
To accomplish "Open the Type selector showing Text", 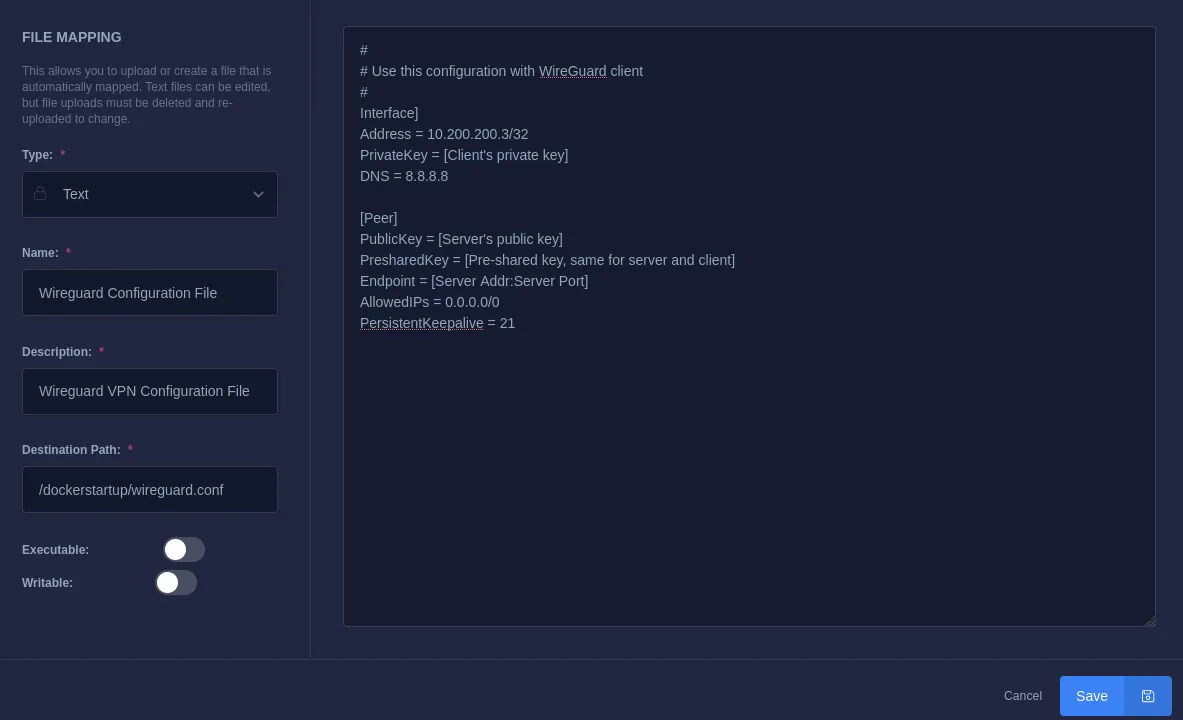I will (150, 194).
